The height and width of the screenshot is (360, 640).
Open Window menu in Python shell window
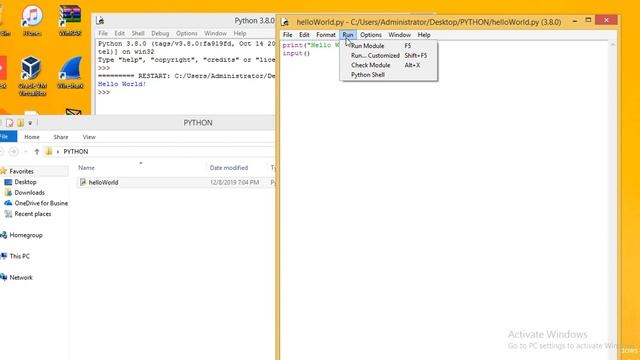215,33
